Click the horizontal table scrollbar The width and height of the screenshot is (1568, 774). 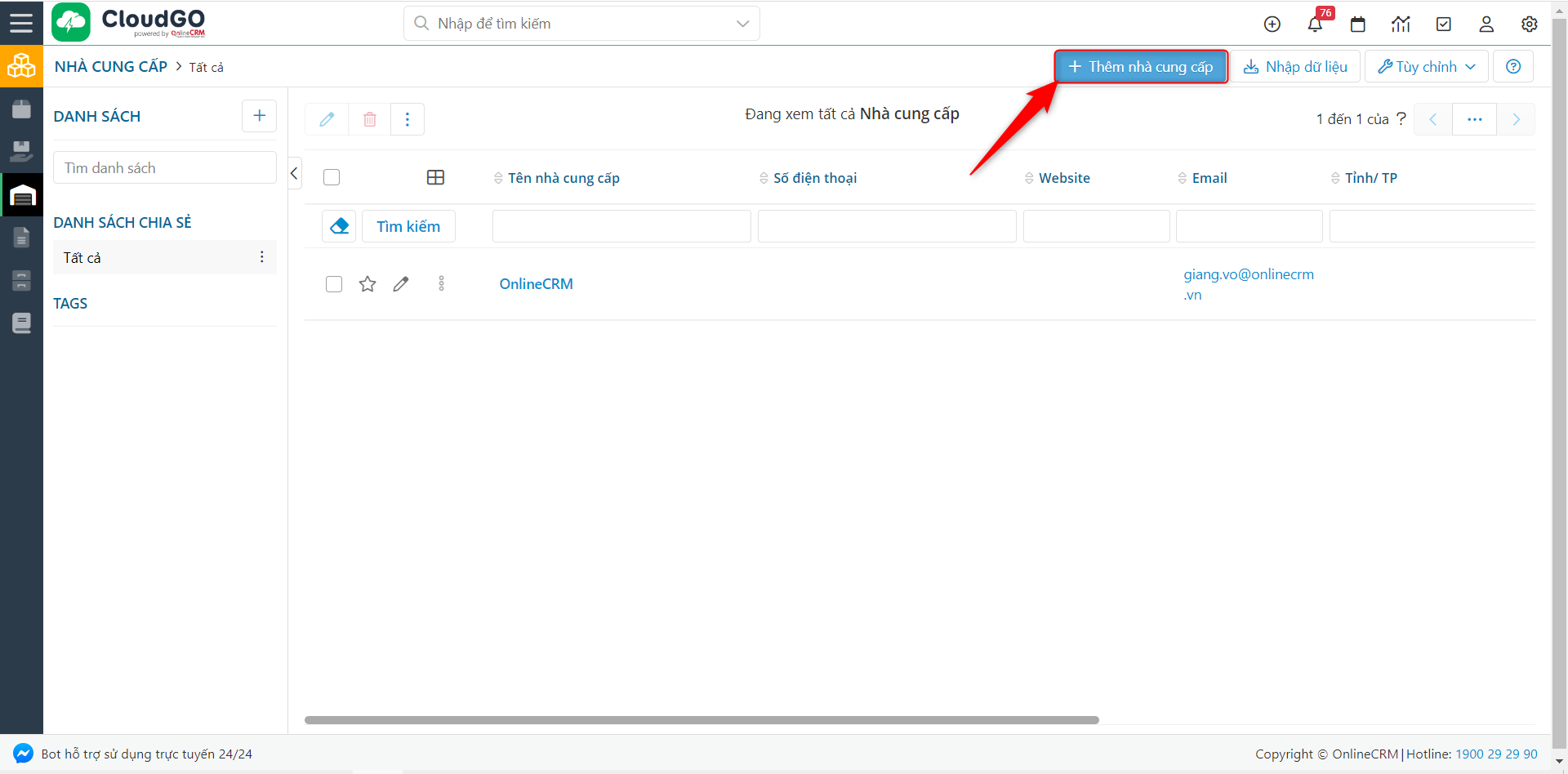[x=701, y=720]
